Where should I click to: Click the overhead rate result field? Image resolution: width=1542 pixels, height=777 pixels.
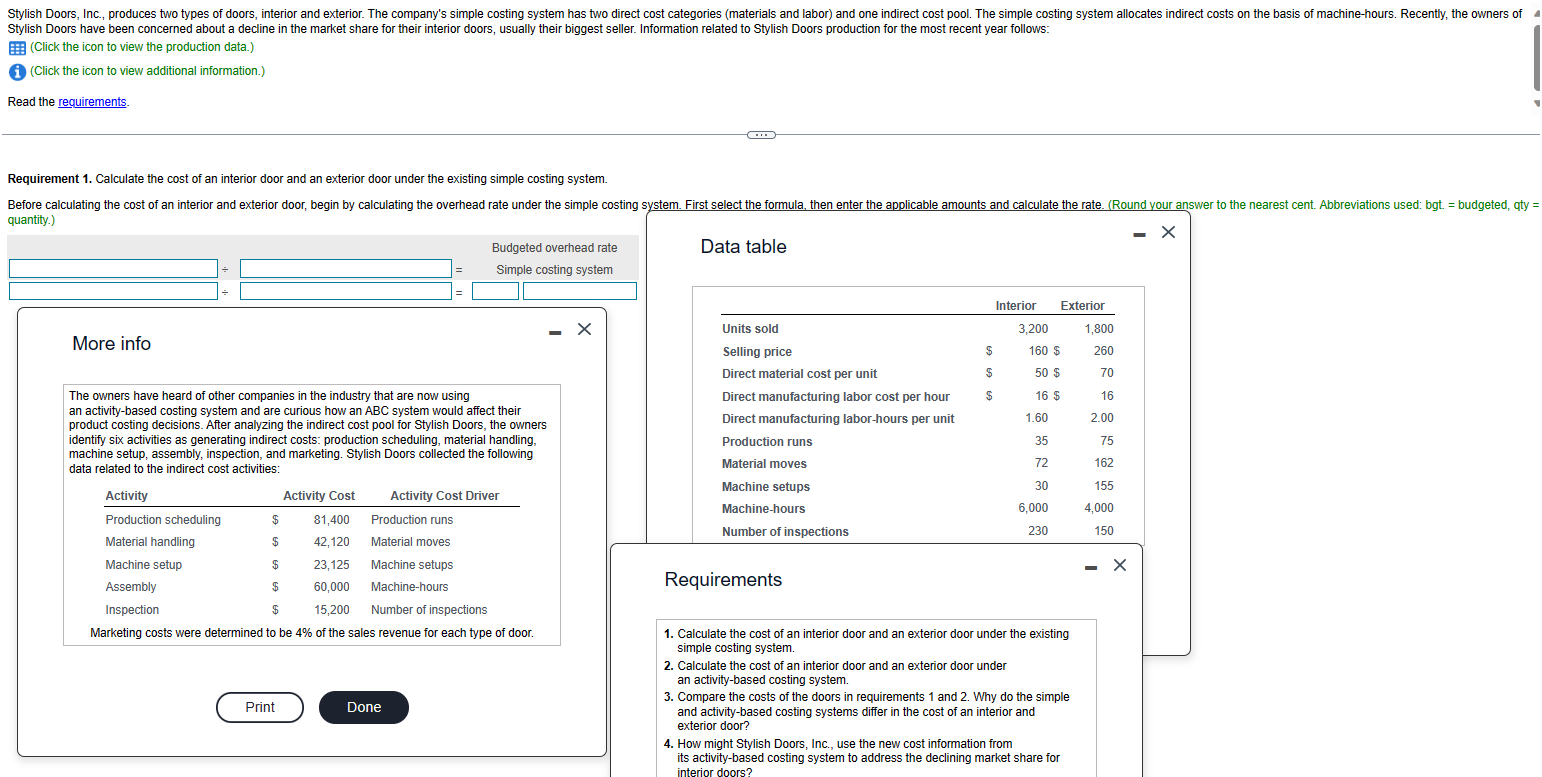(580, 291)
